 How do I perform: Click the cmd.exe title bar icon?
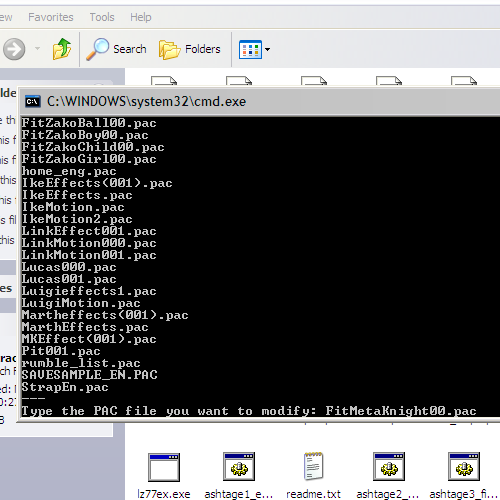(x=33, y=101)
